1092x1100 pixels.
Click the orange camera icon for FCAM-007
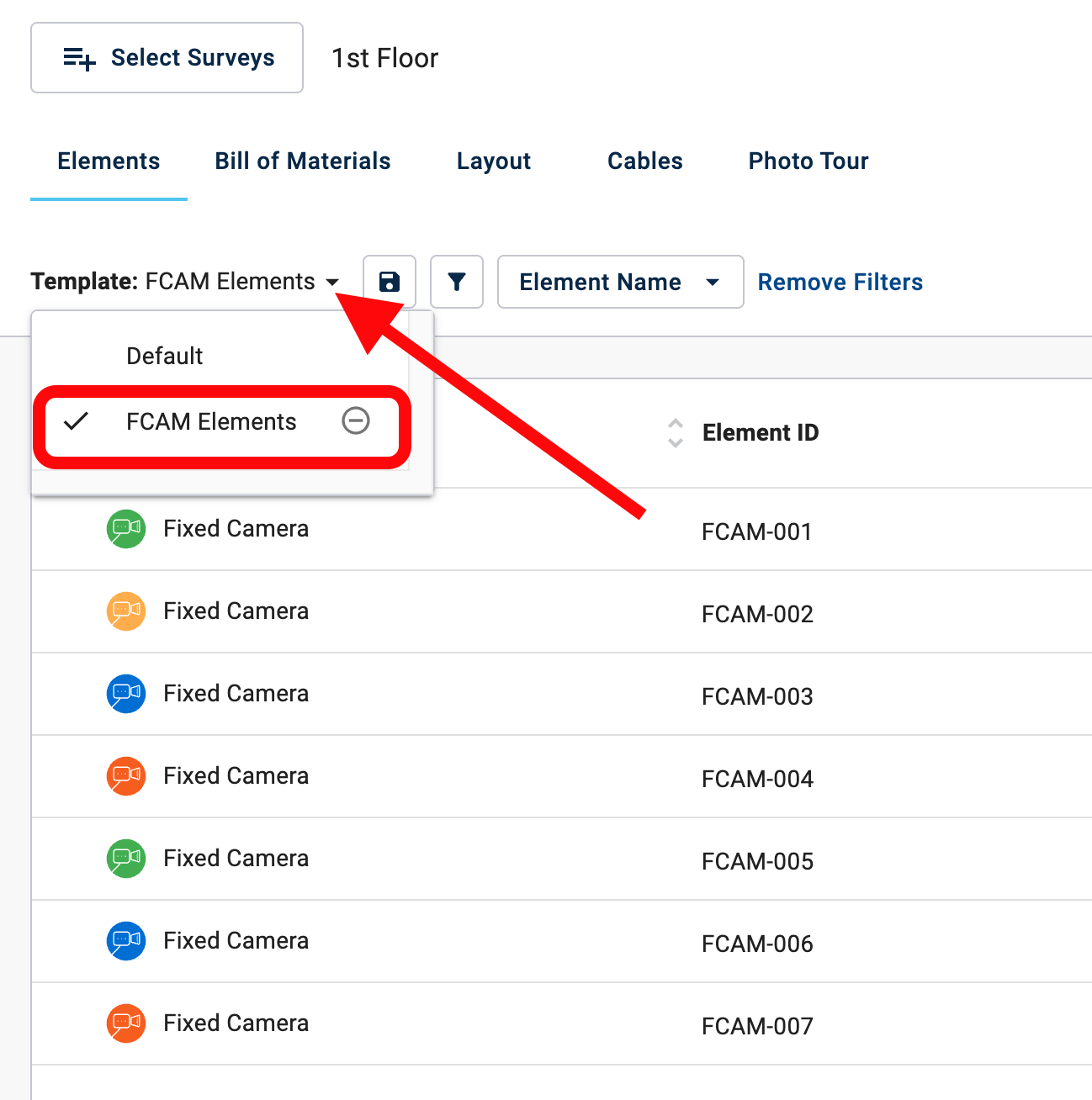[x=126, y=1023]
